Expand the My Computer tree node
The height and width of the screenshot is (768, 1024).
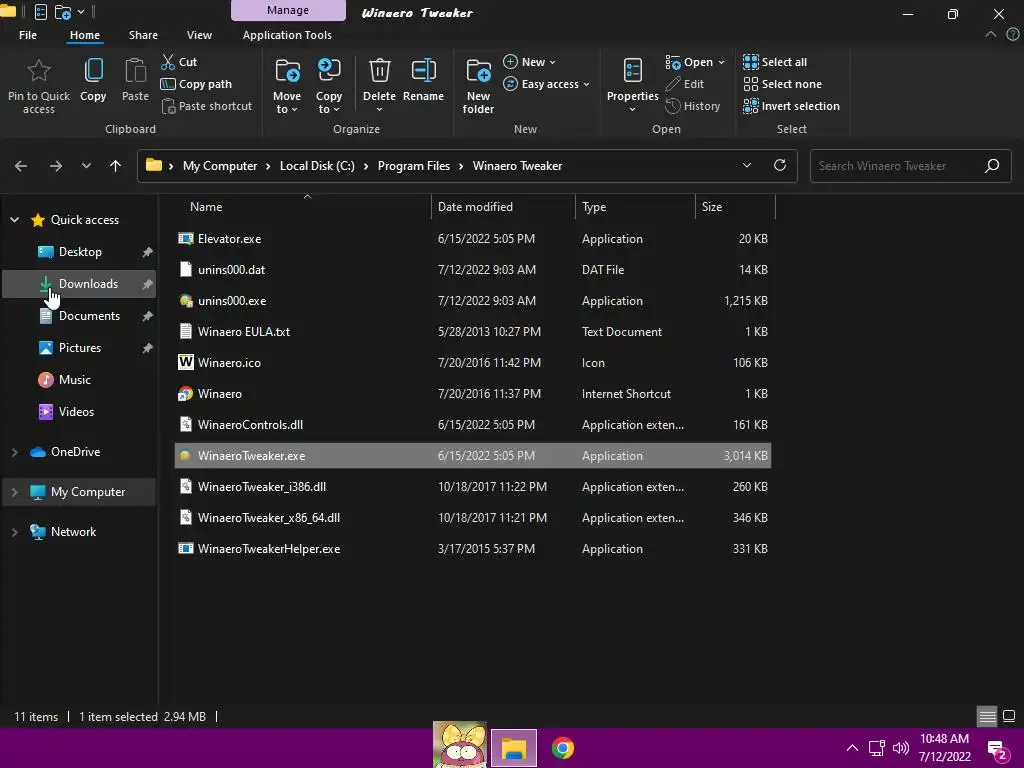coord(14,492)
